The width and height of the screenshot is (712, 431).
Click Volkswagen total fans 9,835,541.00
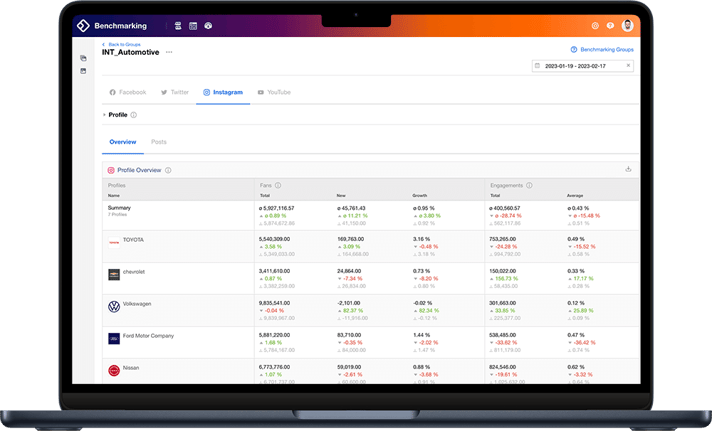pyautogui.click(x=274, y=303)
